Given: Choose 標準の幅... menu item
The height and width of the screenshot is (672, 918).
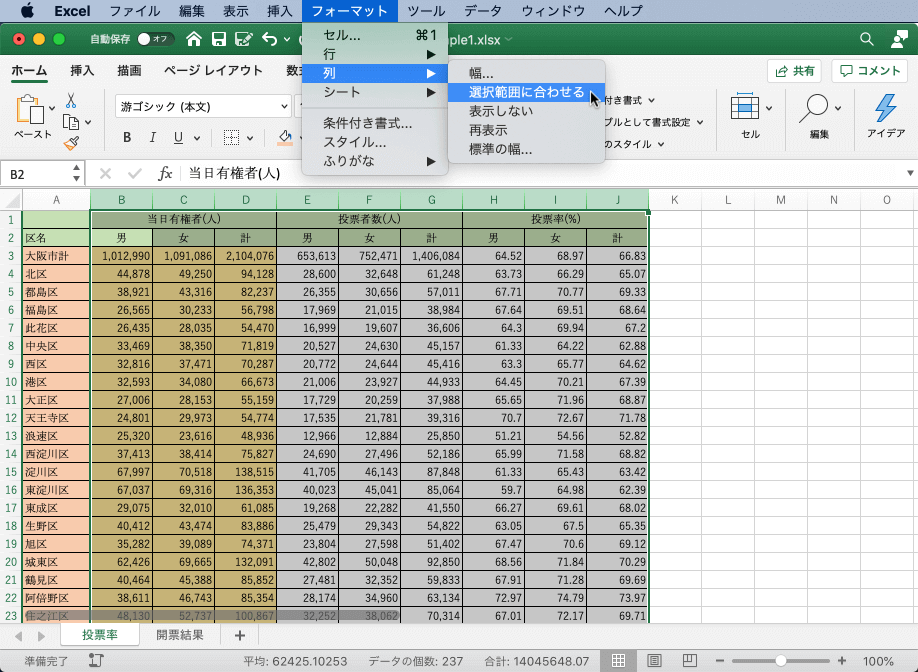Looking at the screenshot, I should 526,149.
